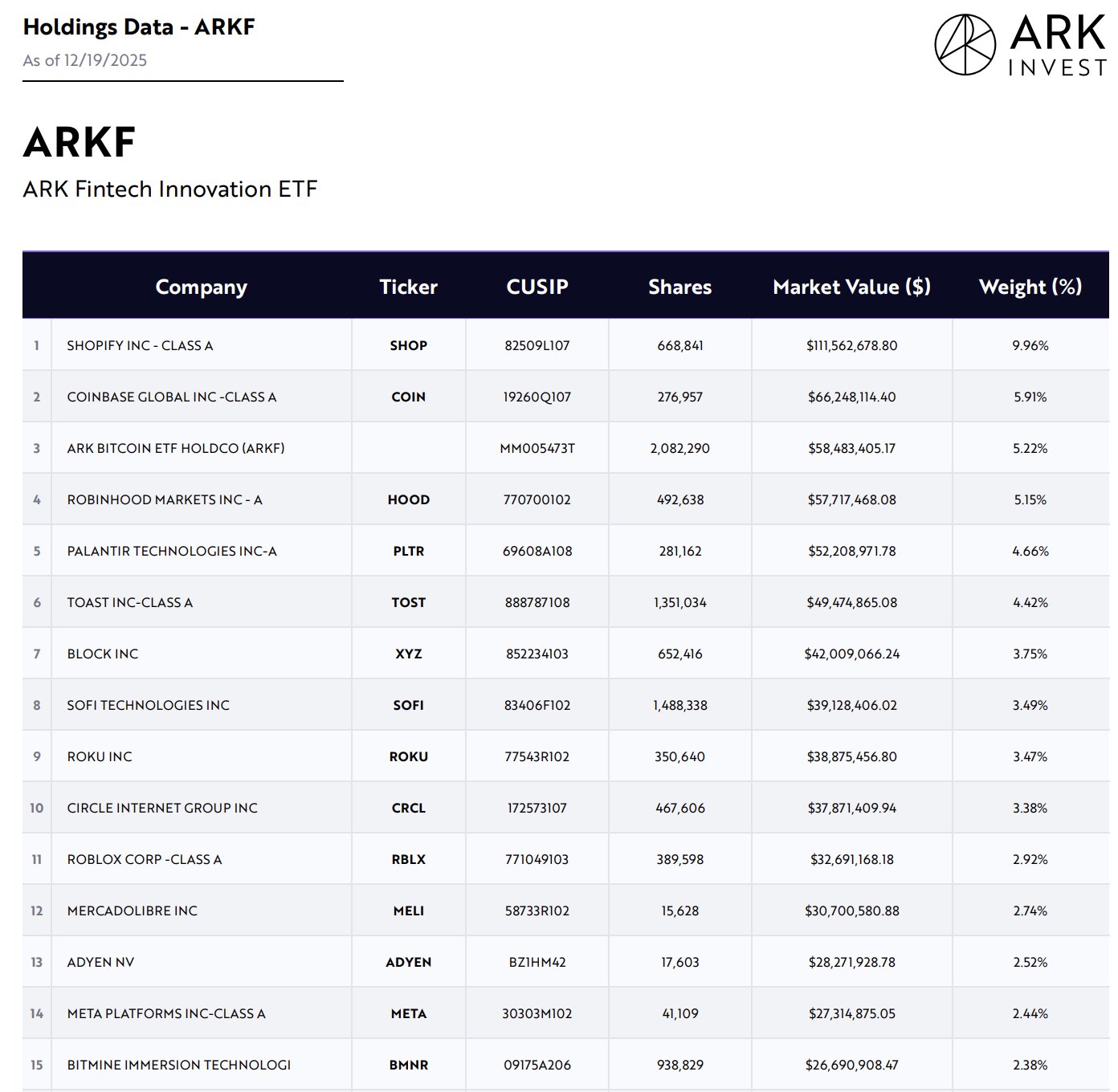The height and width of the screenshot is (1092, 1118).
Task: Click the Shares column header
Action: 679,287
